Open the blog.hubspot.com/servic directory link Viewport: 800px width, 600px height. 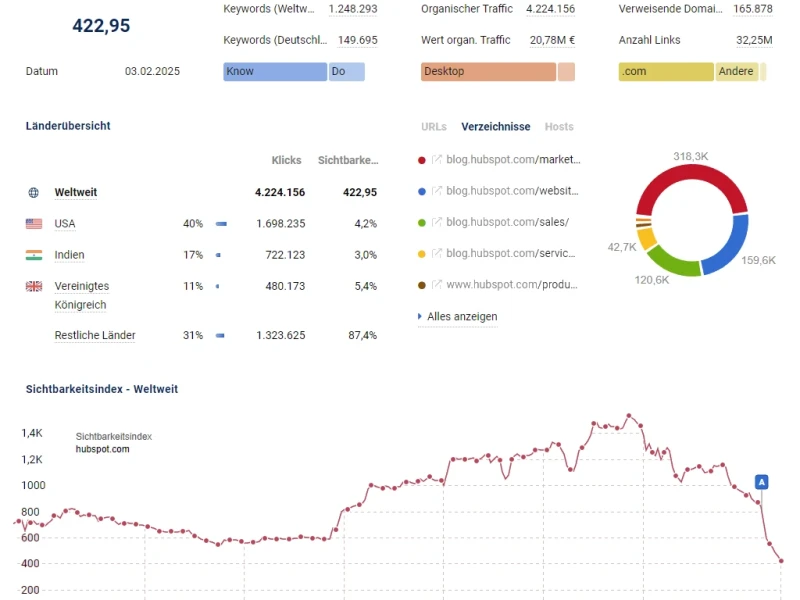coord(511,253)
